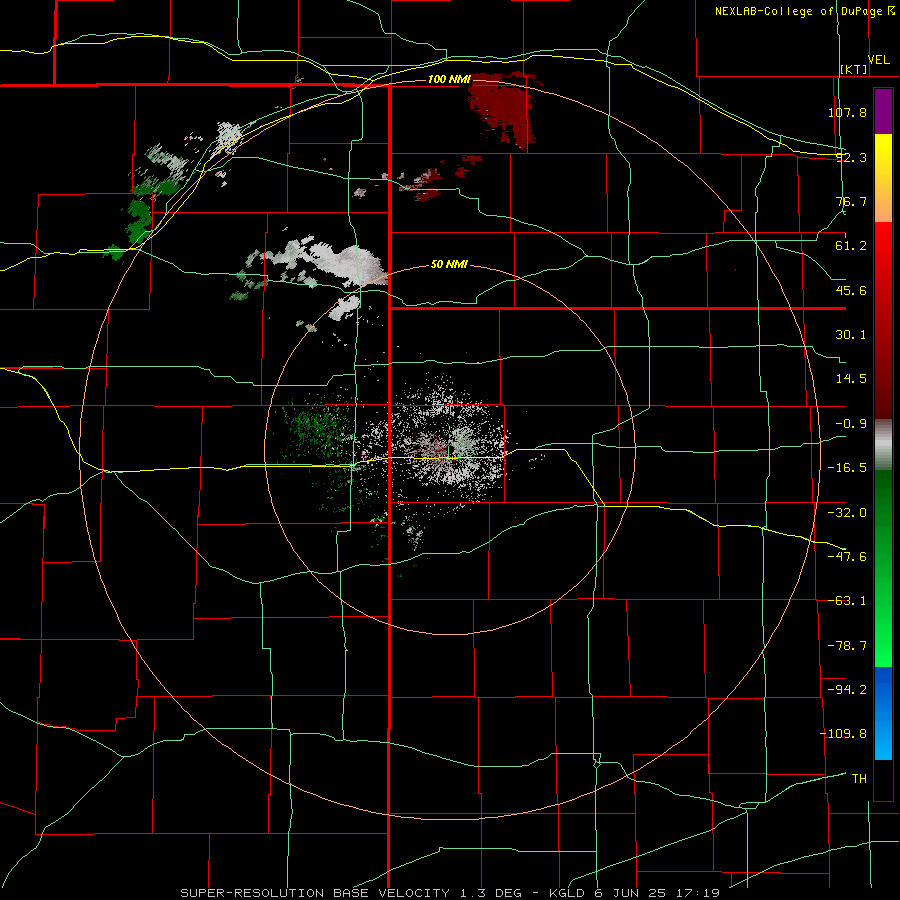Click the 50 NMI range ring label
The width and height of the screenshot is (900, 900).
(x=449, y=264)
